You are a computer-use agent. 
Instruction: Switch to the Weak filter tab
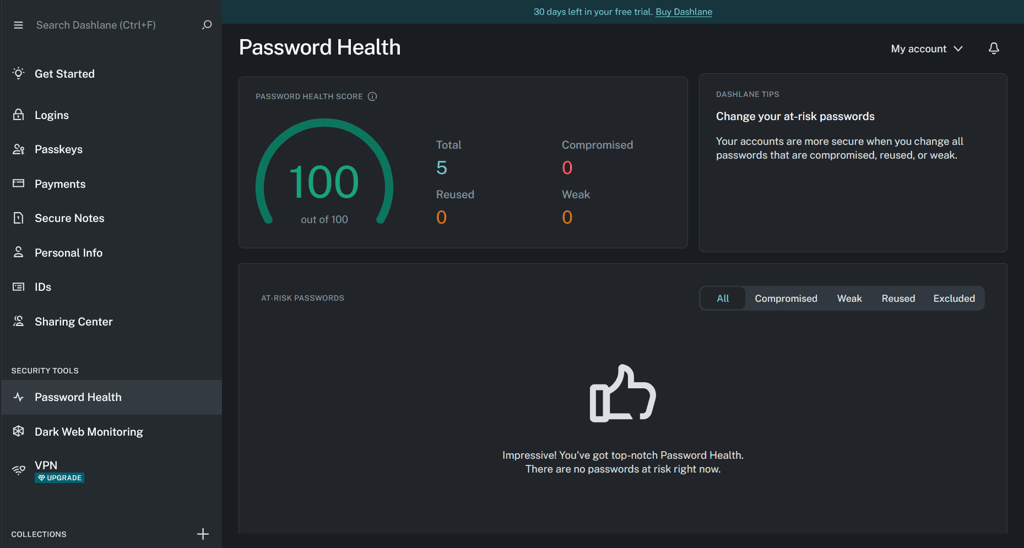(x=849, y=298)
